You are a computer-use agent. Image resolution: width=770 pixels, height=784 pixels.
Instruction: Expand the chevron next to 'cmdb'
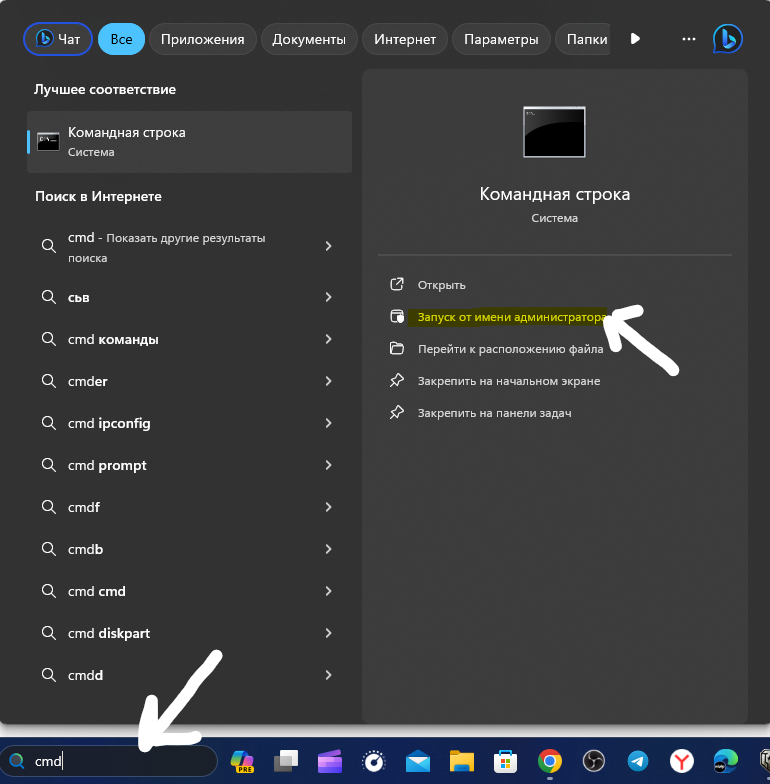coord(328,549)
